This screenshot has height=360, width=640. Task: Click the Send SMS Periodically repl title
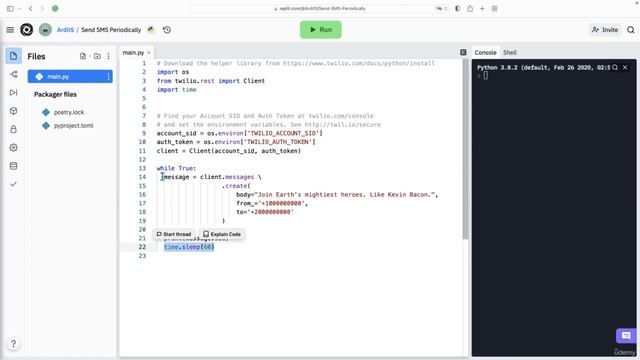point(111,30)
